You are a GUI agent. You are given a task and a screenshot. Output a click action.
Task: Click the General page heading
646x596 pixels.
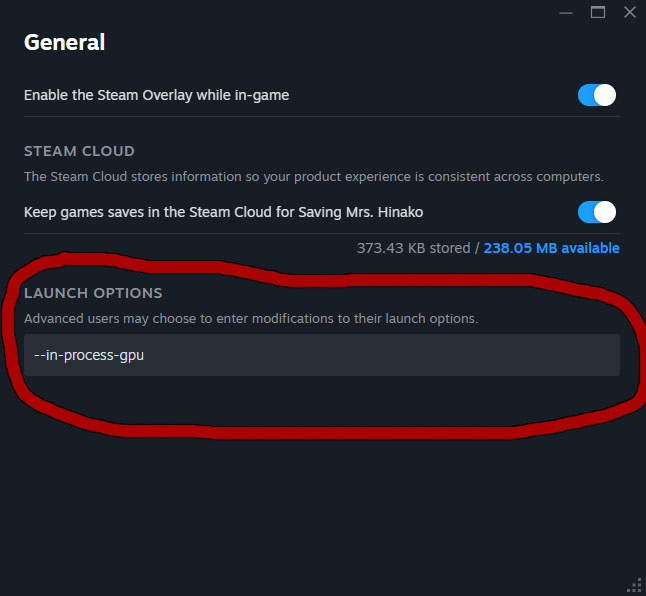pos(64,42)
